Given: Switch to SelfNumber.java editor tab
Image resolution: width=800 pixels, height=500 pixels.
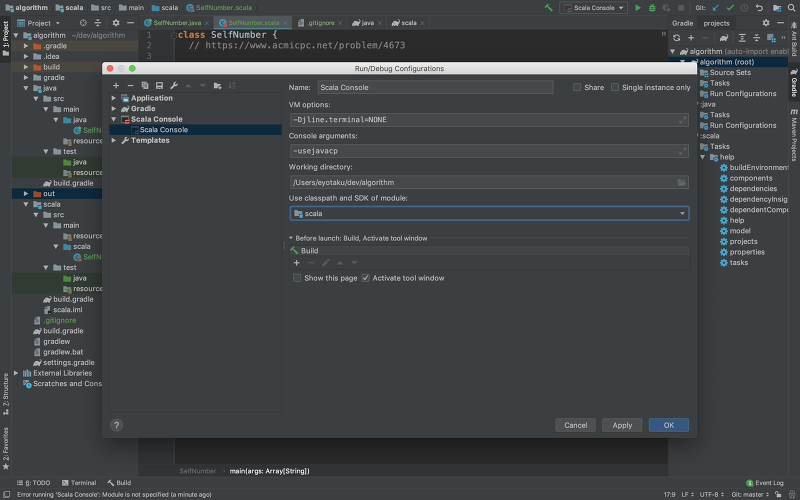Looking at the screenshot, I should 177,23.
